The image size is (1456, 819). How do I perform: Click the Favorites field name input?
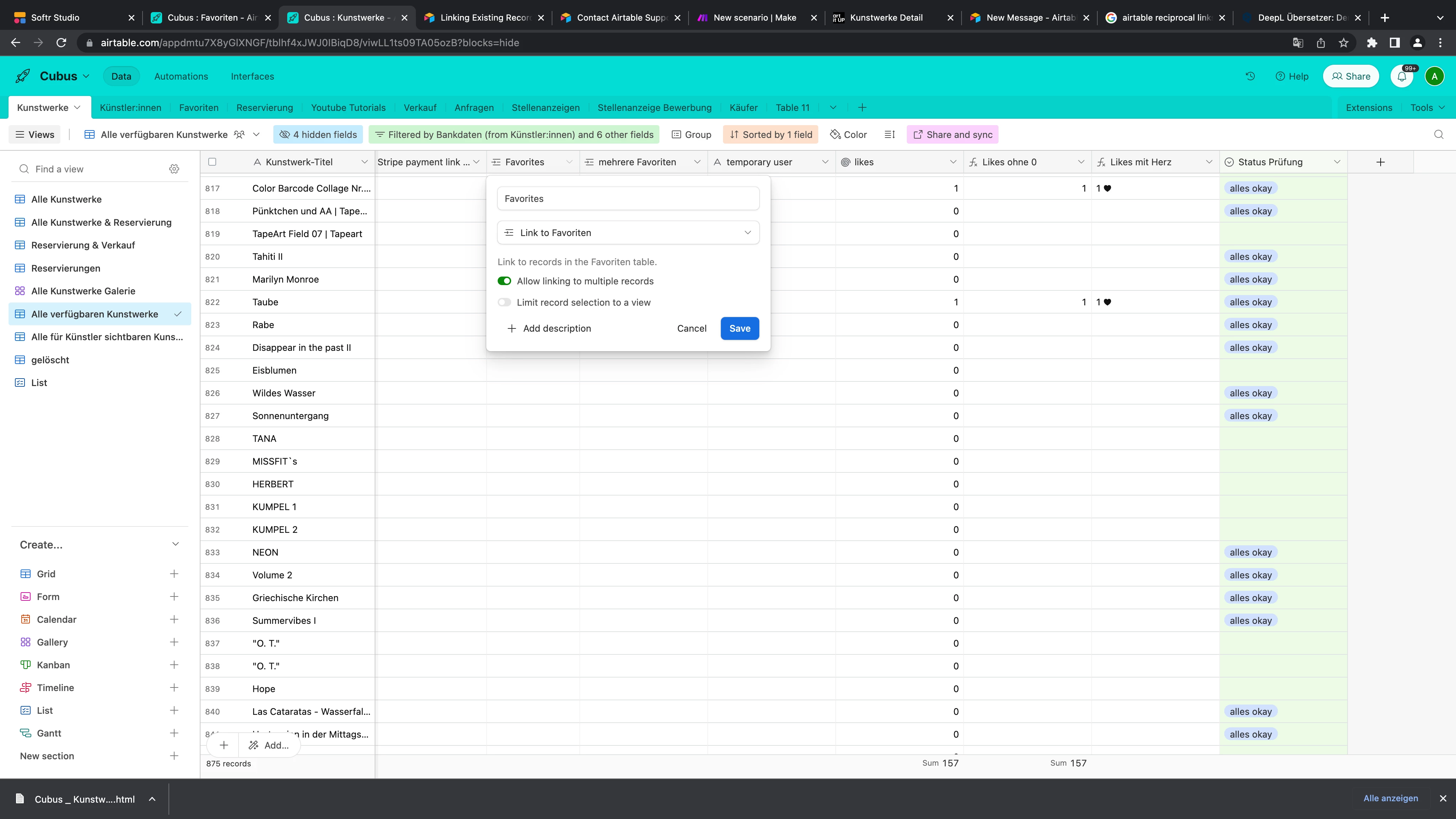[627, 198]
